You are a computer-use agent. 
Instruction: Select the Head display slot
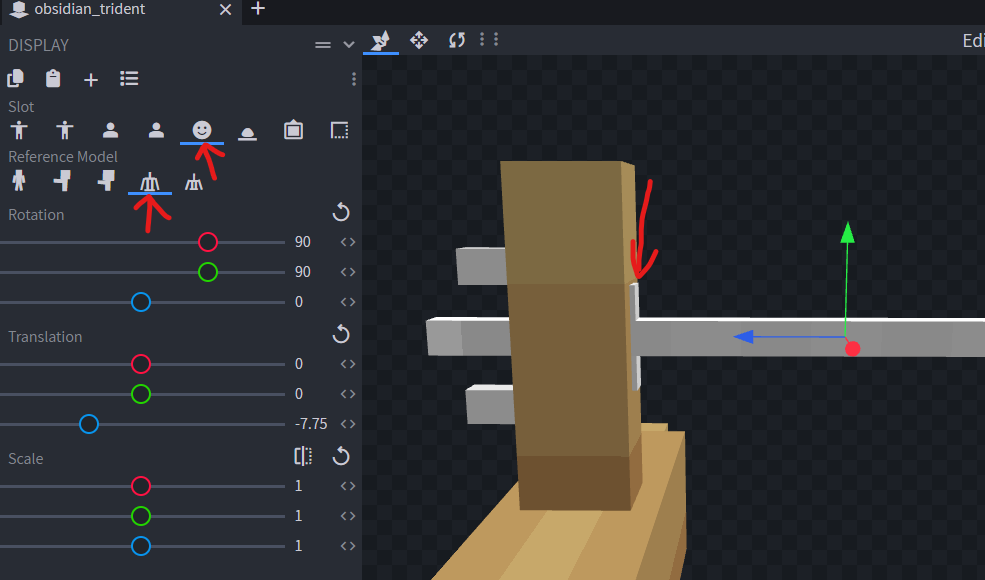[202, 130]
